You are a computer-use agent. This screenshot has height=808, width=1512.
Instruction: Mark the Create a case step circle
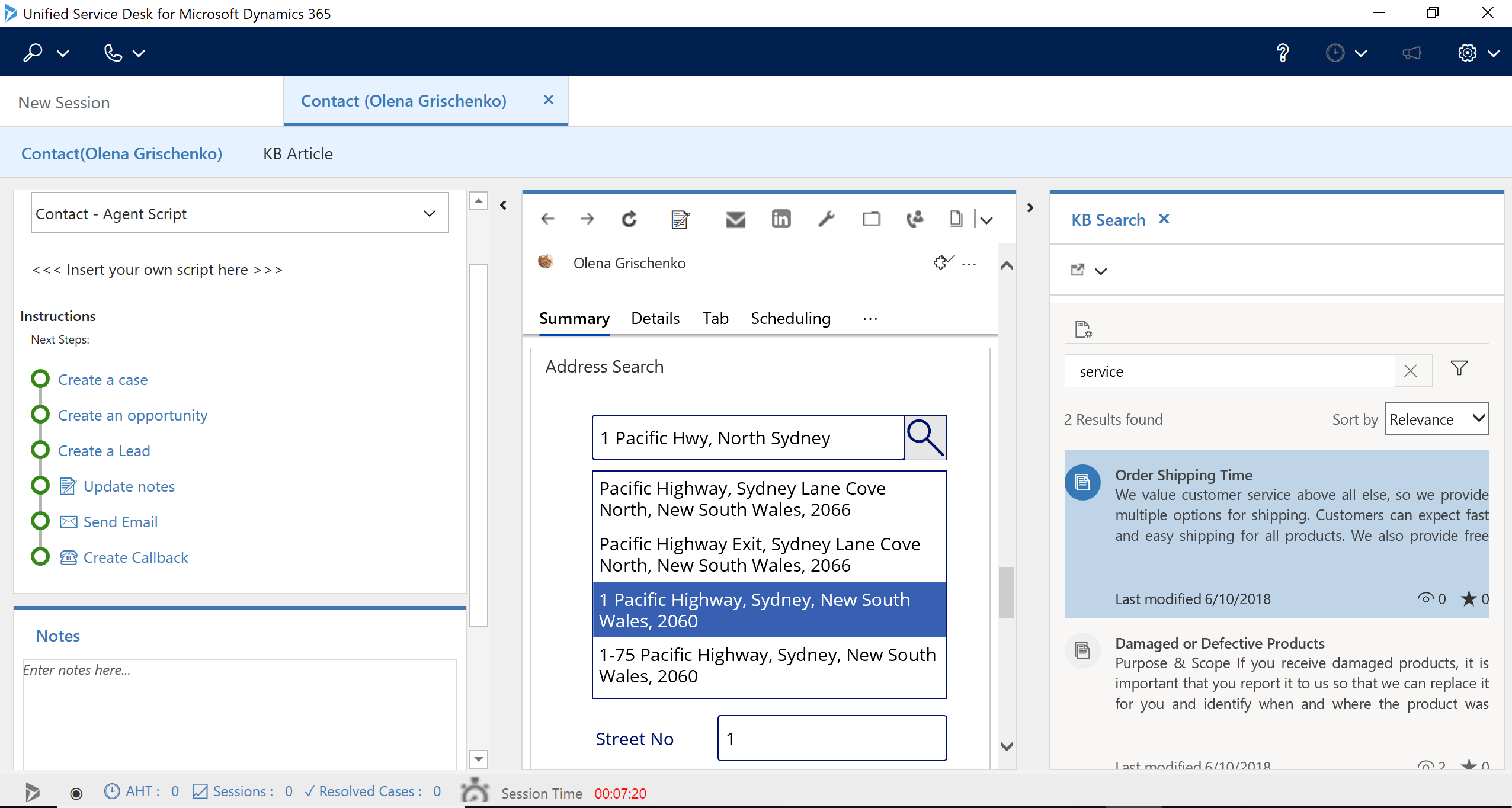(40, 379)
